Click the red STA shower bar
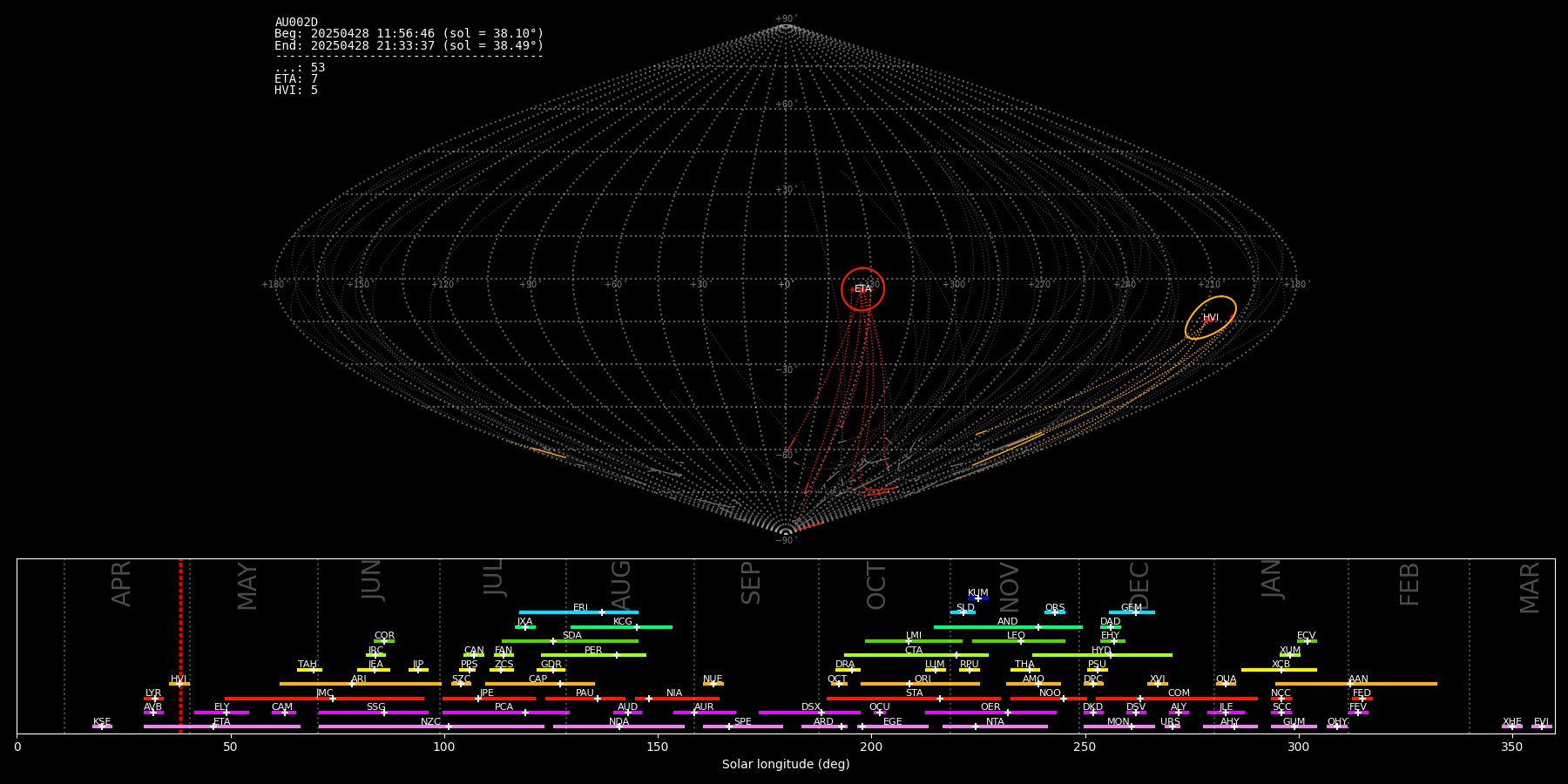The image size is (1568, 784). pyautogui.click(x=914, y=699)
